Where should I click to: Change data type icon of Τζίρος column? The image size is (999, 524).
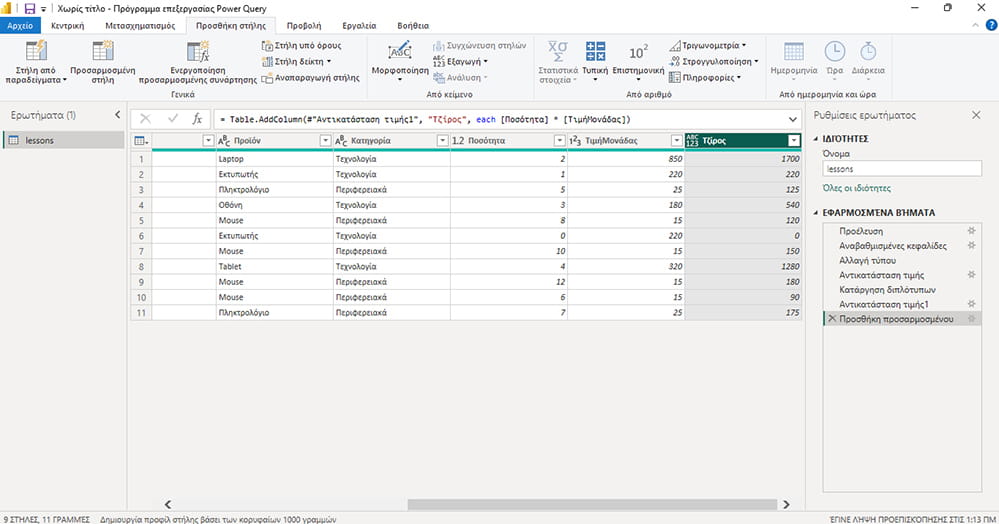tap(693, 141)
